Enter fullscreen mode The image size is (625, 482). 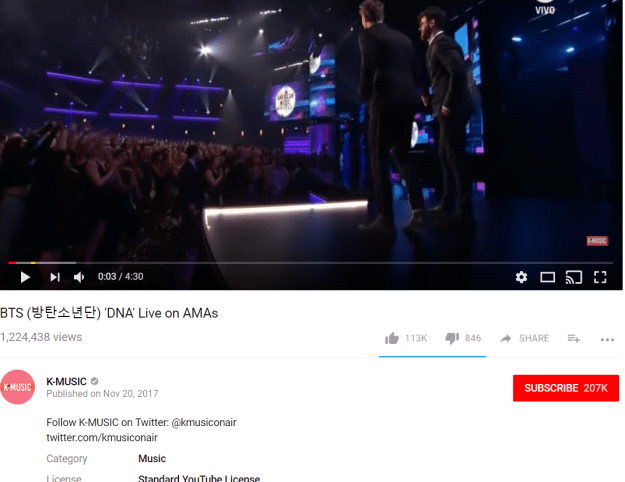[600, 277]
